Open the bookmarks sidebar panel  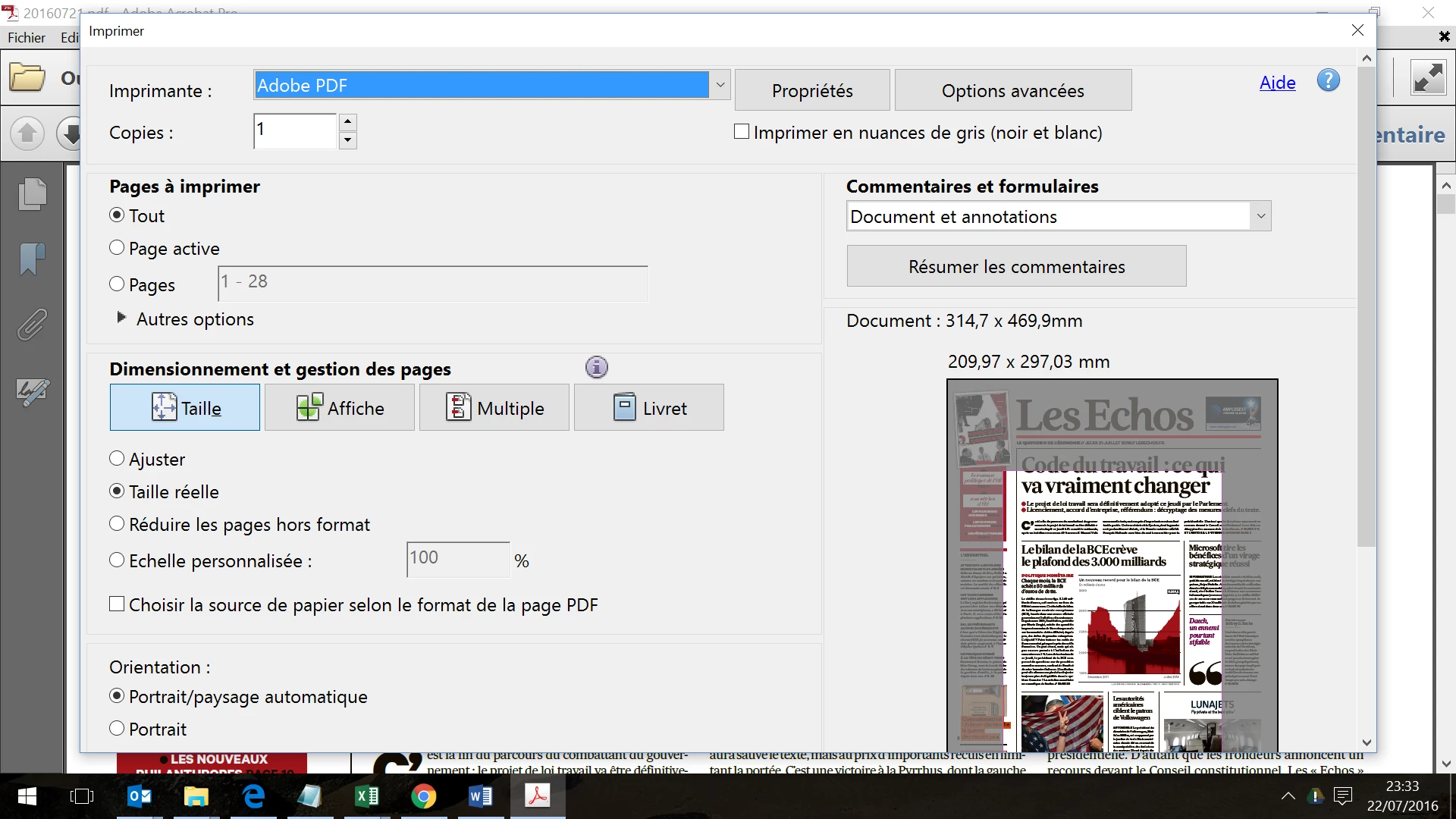tap(32, 259)
